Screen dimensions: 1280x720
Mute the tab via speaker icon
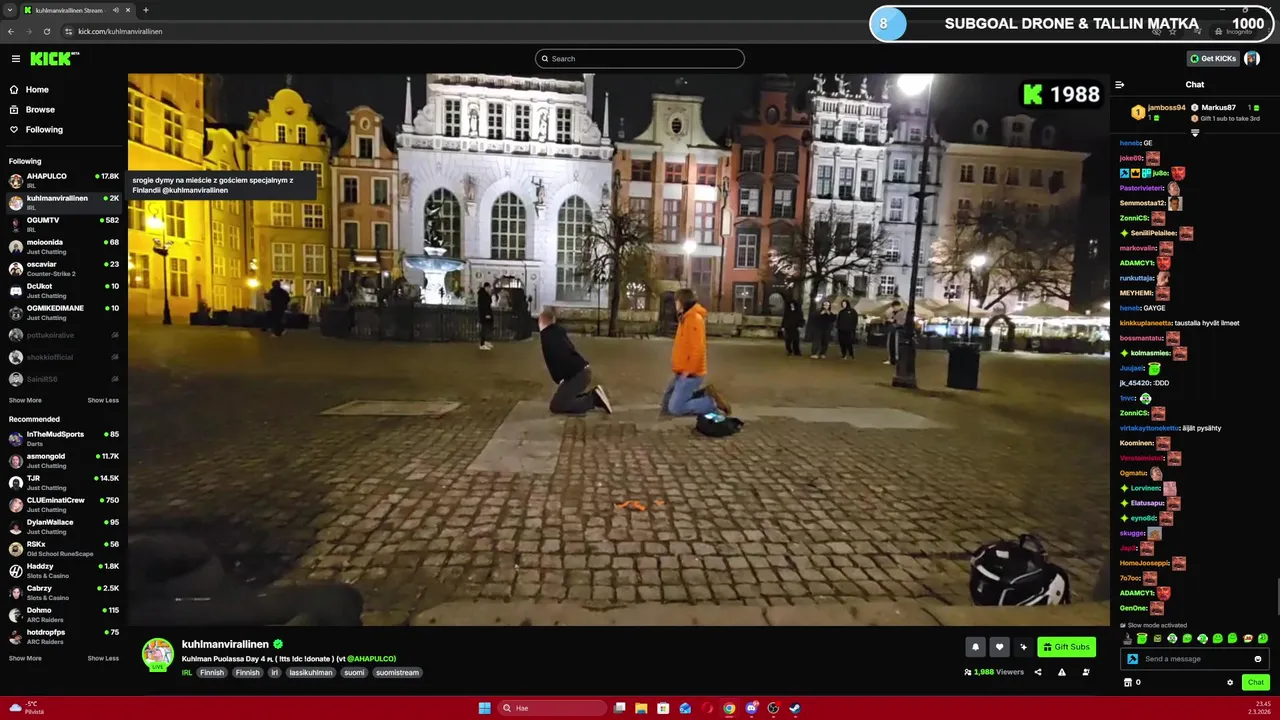116,10
